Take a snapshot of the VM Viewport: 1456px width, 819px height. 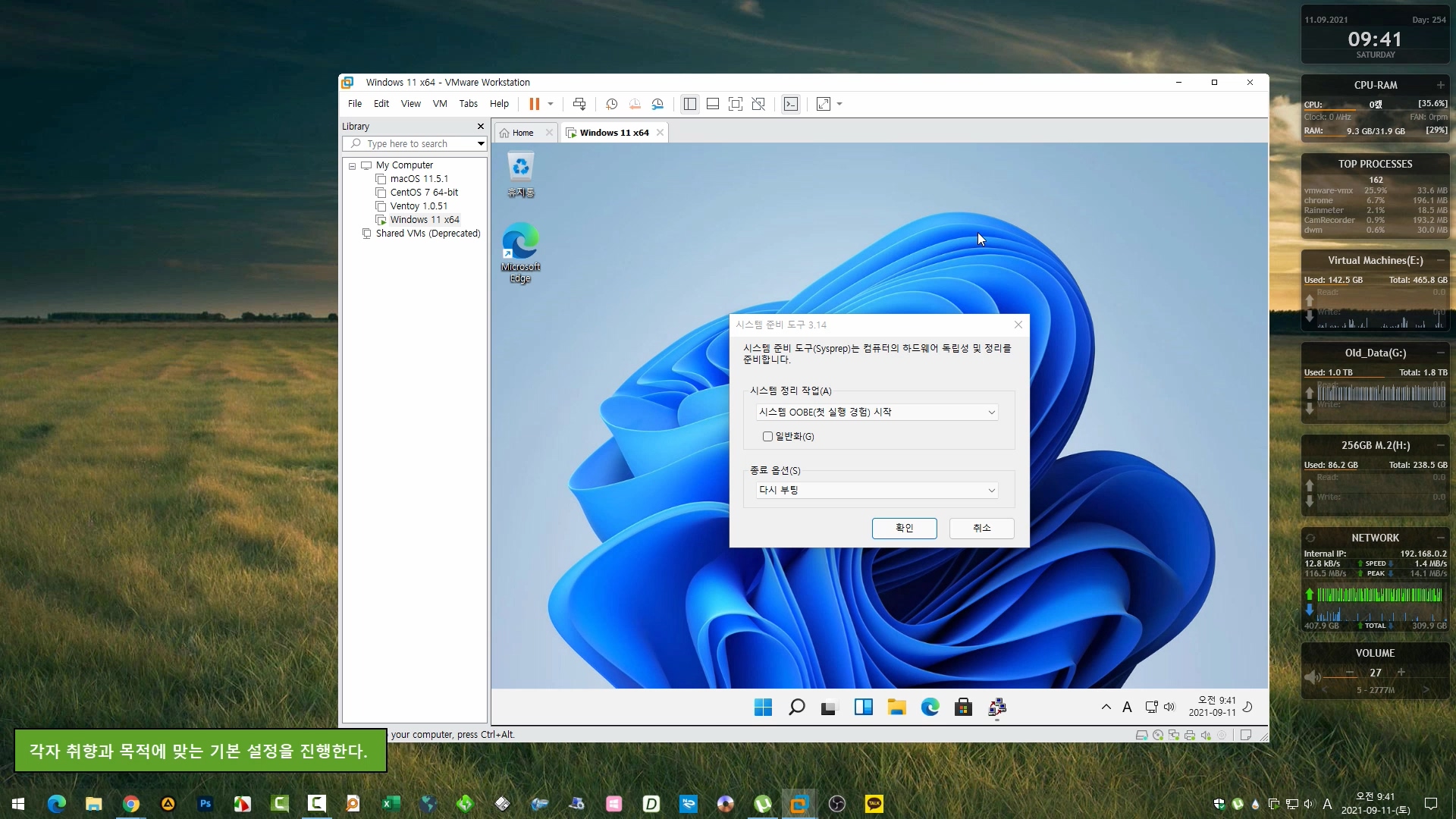pos(611,104)
